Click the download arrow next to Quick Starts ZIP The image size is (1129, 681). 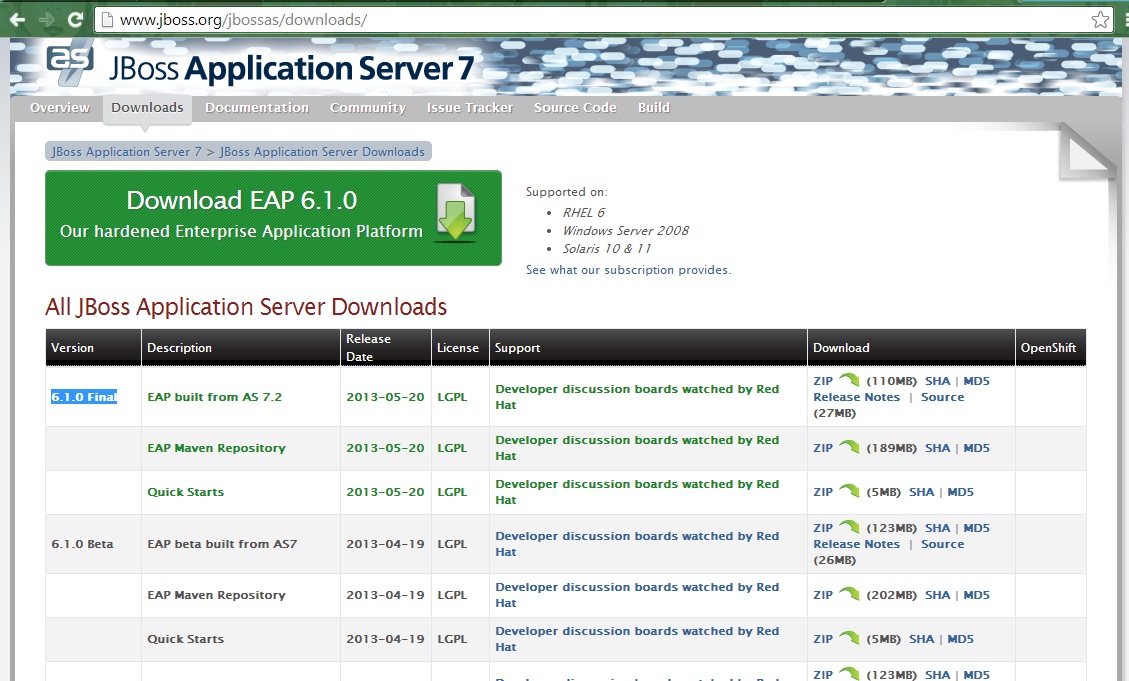(x=847, y=491)
